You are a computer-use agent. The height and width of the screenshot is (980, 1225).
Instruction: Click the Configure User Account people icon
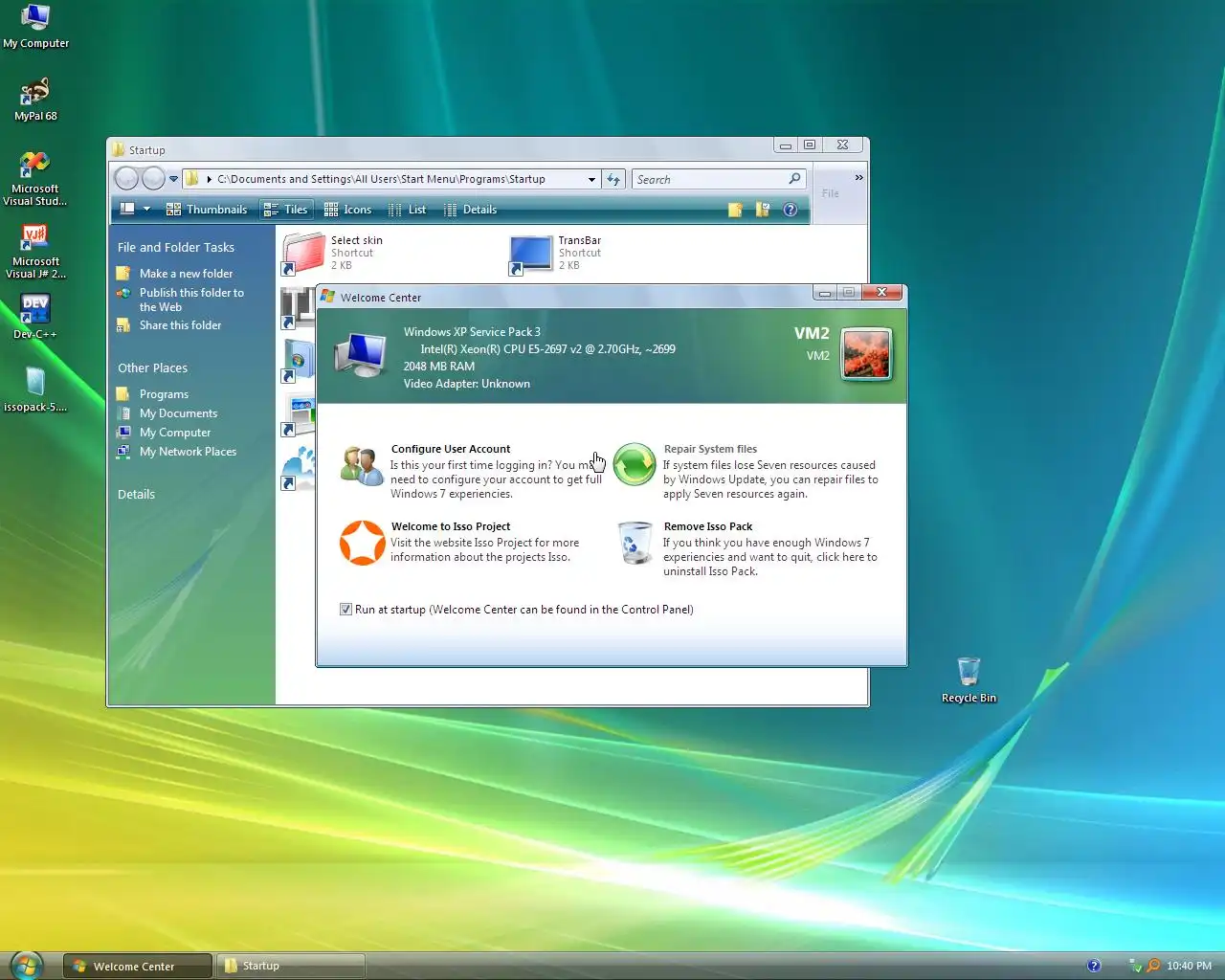(362, 466)
